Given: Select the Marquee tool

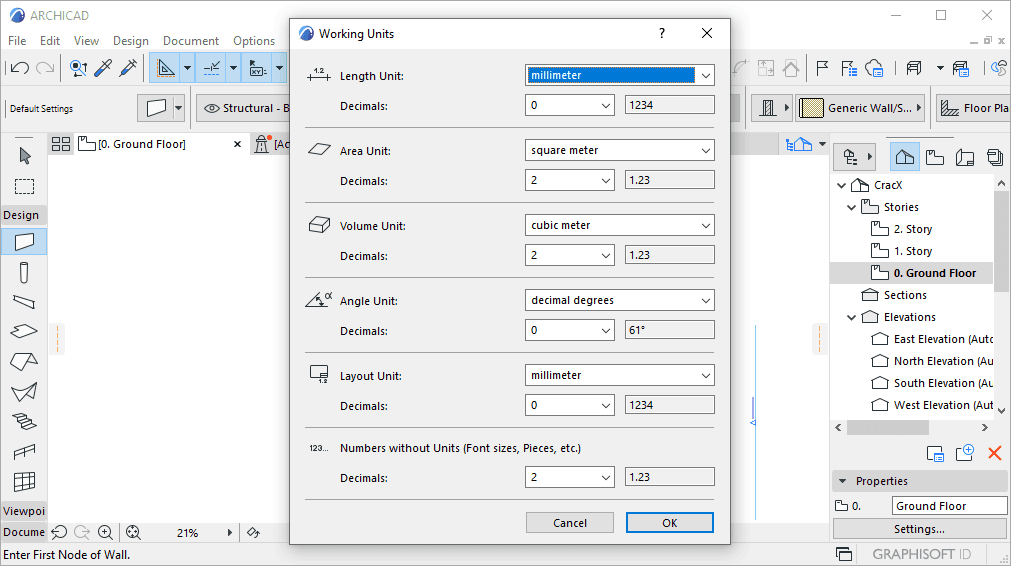Looking at the screenshot, I should pos(25,186).
